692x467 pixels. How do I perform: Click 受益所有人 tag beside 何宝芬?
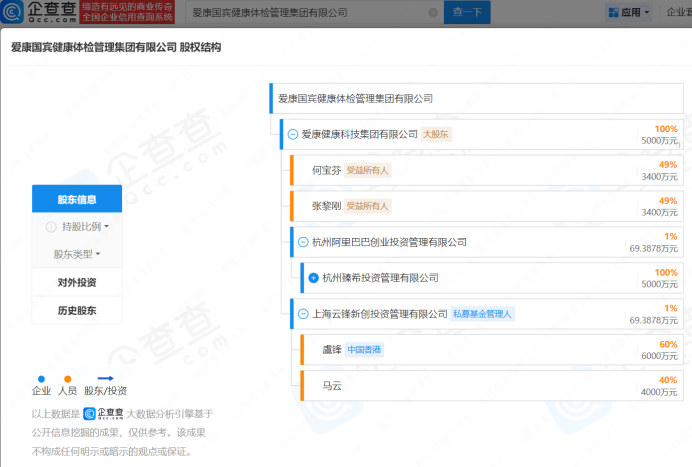click(x=367, y=170)
